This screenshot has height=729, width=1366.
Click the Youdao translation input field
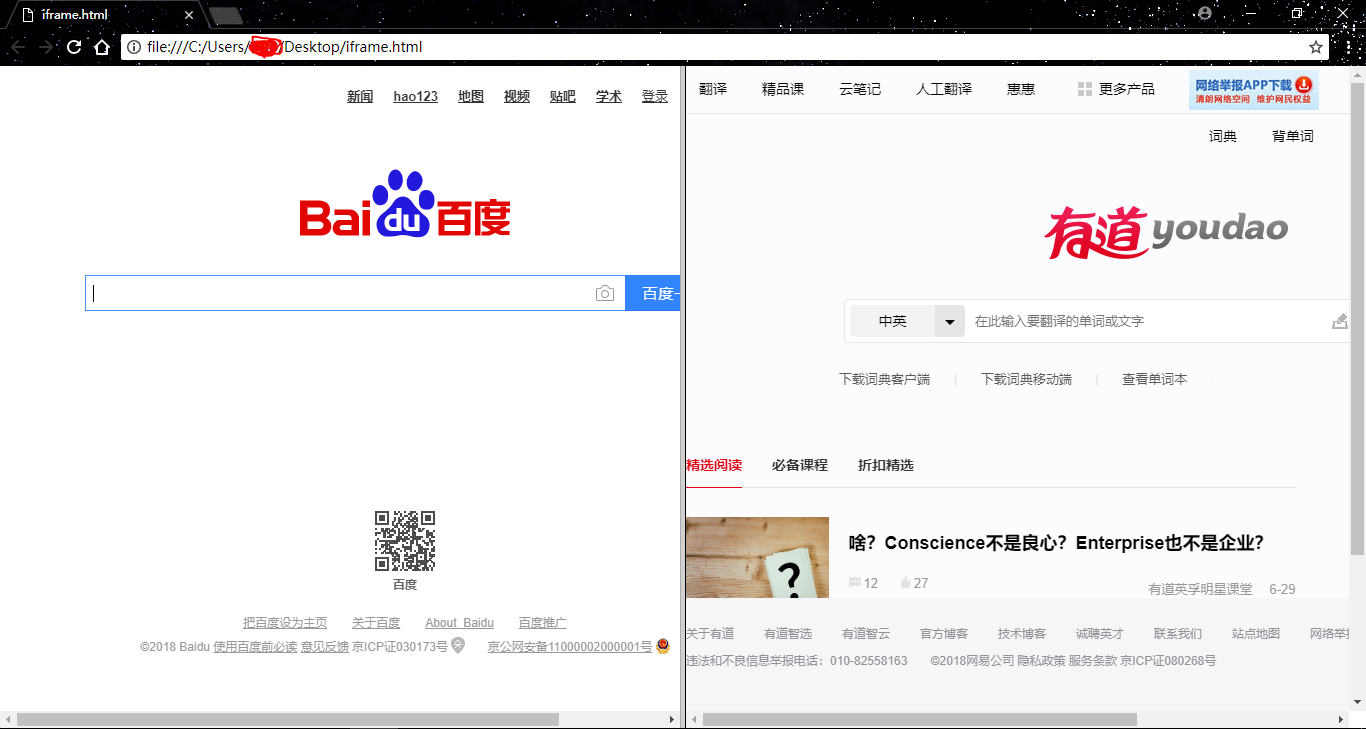[x=1150, y=321]
